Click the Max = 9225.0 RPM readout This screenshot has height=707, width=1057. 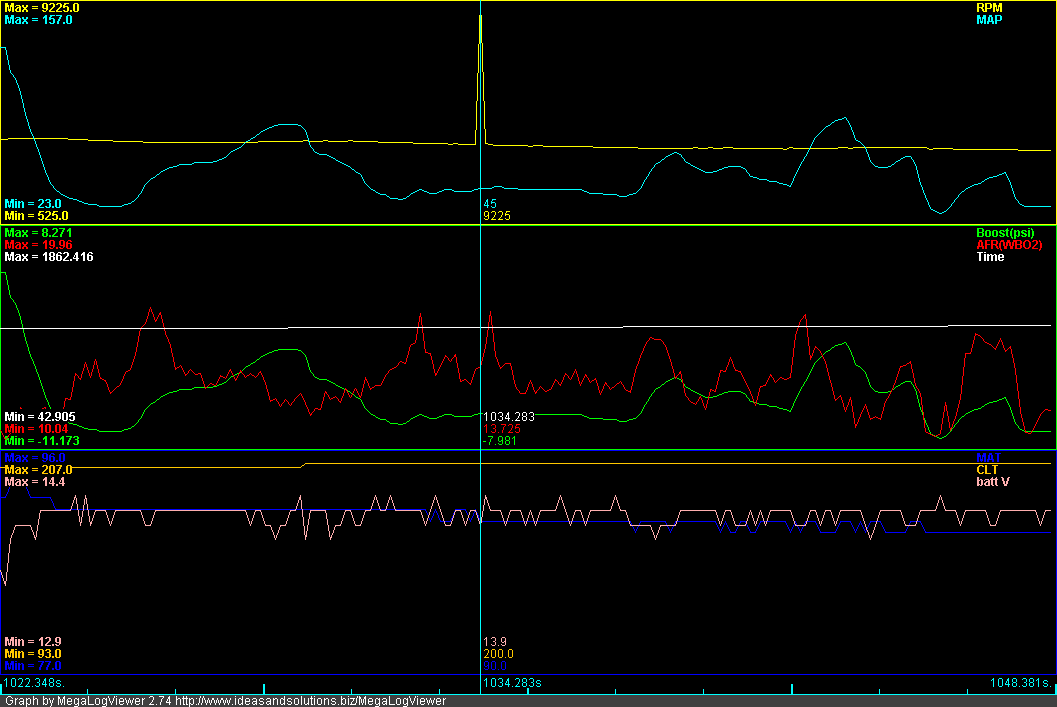[x=42, y=7]
